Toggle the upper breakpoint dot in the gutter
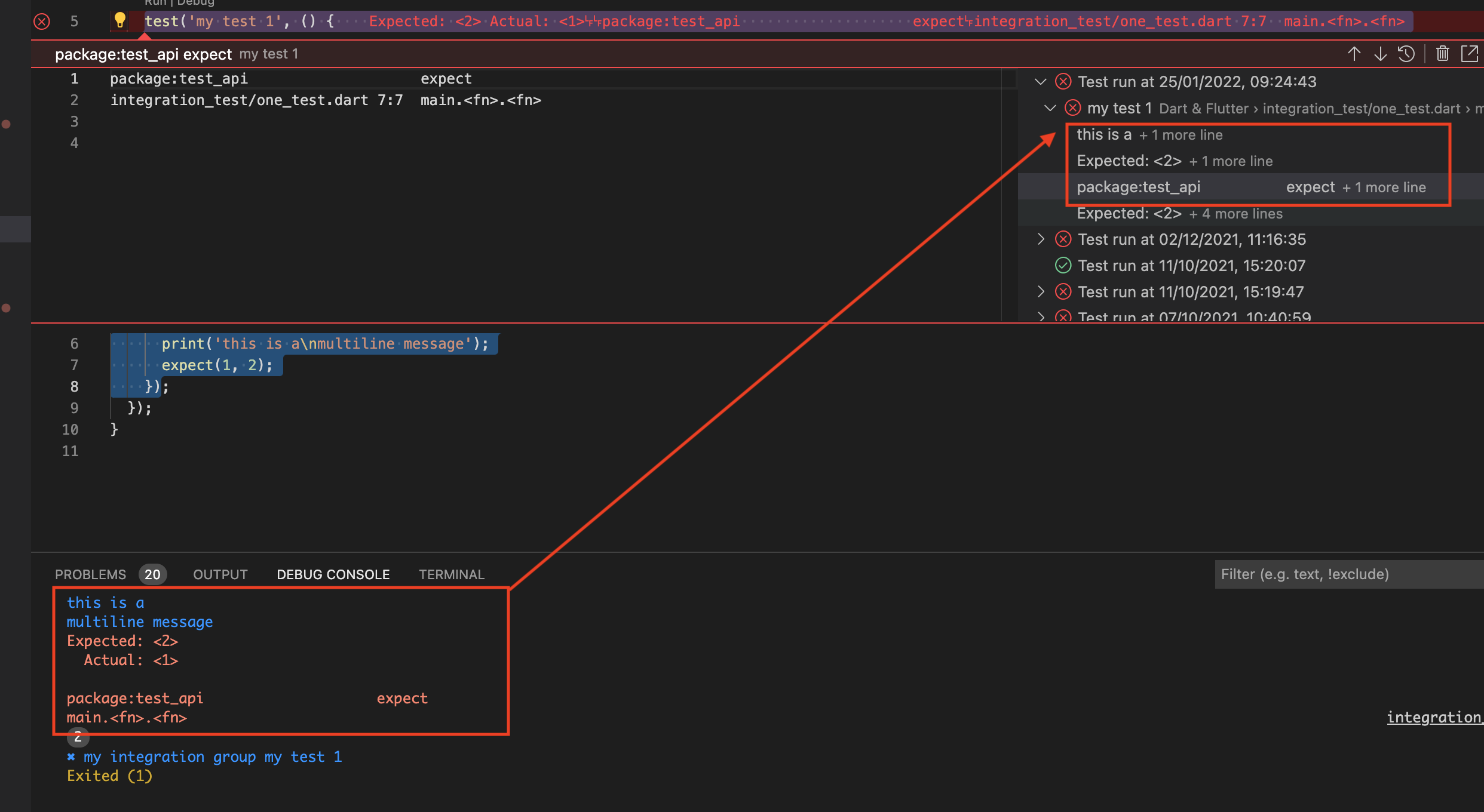1484x812 pixels. click(7, 124)
